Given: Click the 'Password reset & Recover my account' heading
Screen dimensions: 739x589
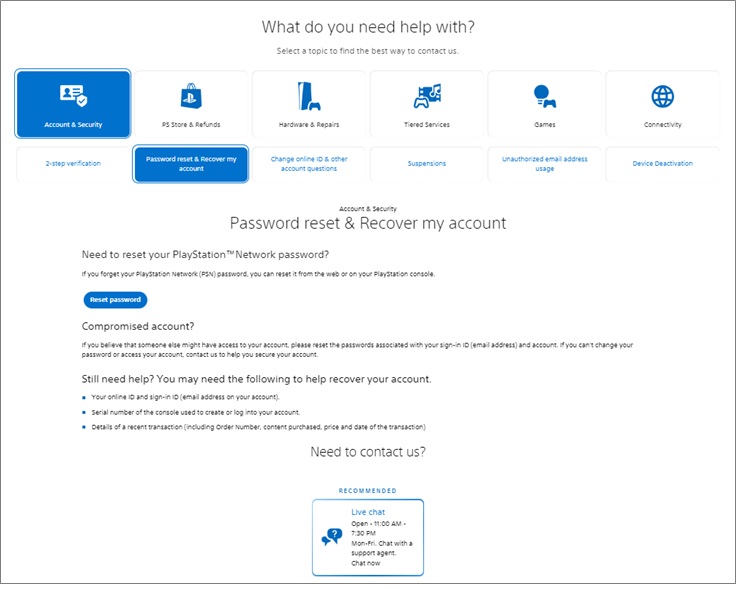Looking at the screenshot, I should pyautogui.click(x=368, y=223).
